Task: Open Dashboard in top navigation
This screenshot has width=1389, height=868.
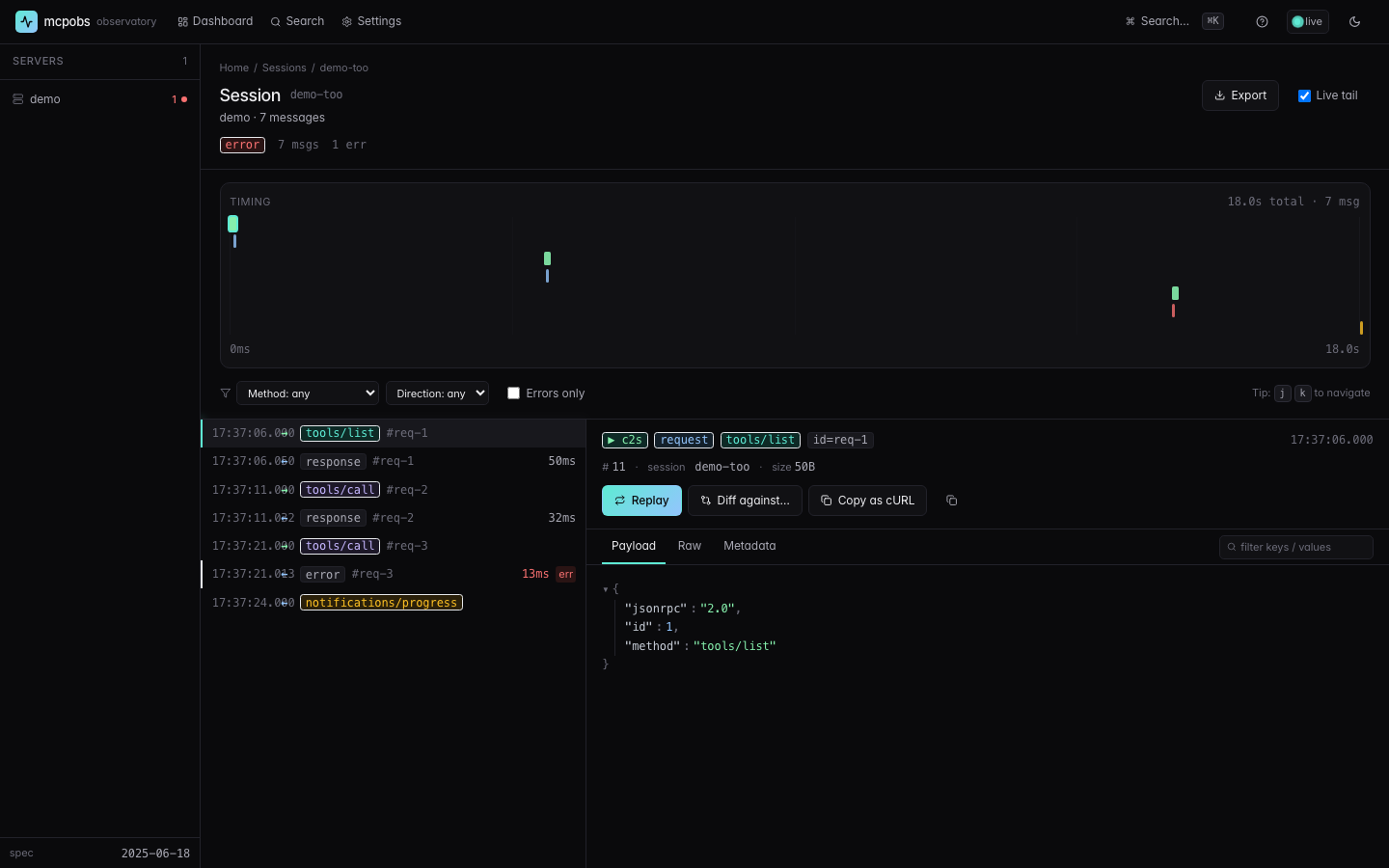Action: click(x=215, y=21)
